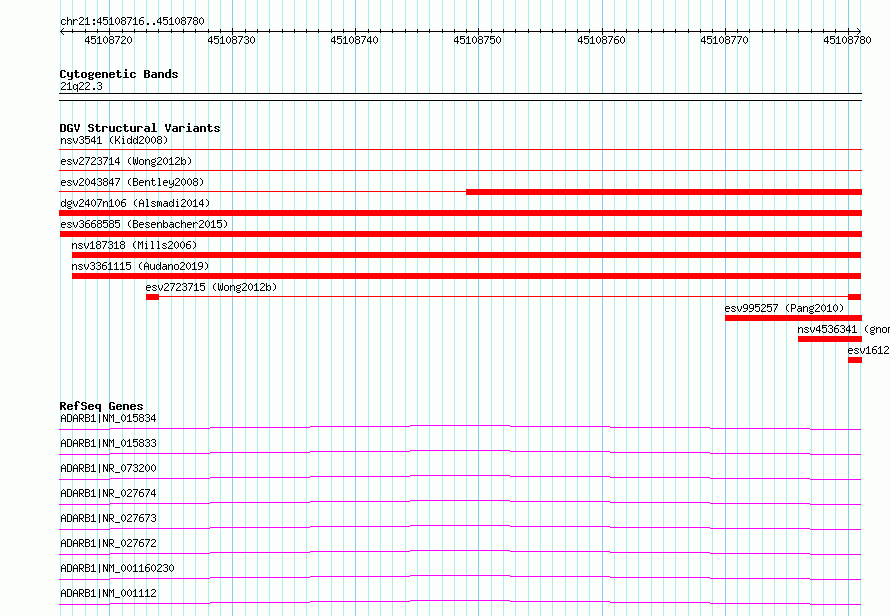The height and width of the screenshot is (616, 890).
Task: Open variant esv3668585 (Besenbacher2015)
Action: (x=144, y=224)
